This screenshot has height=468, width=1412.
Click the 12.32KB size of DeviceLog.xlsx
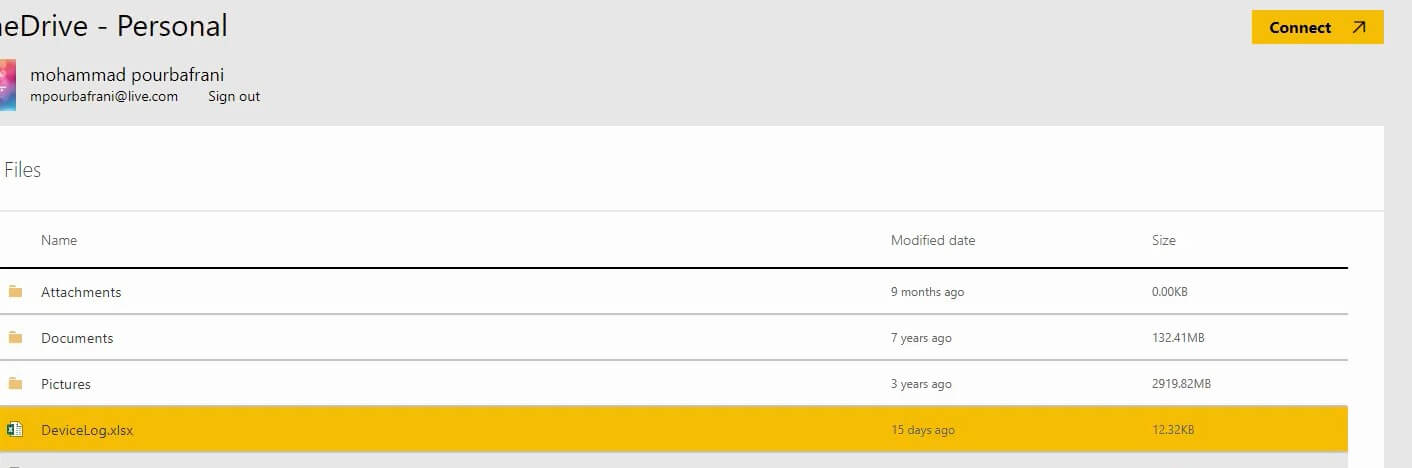pos(1172,430)
